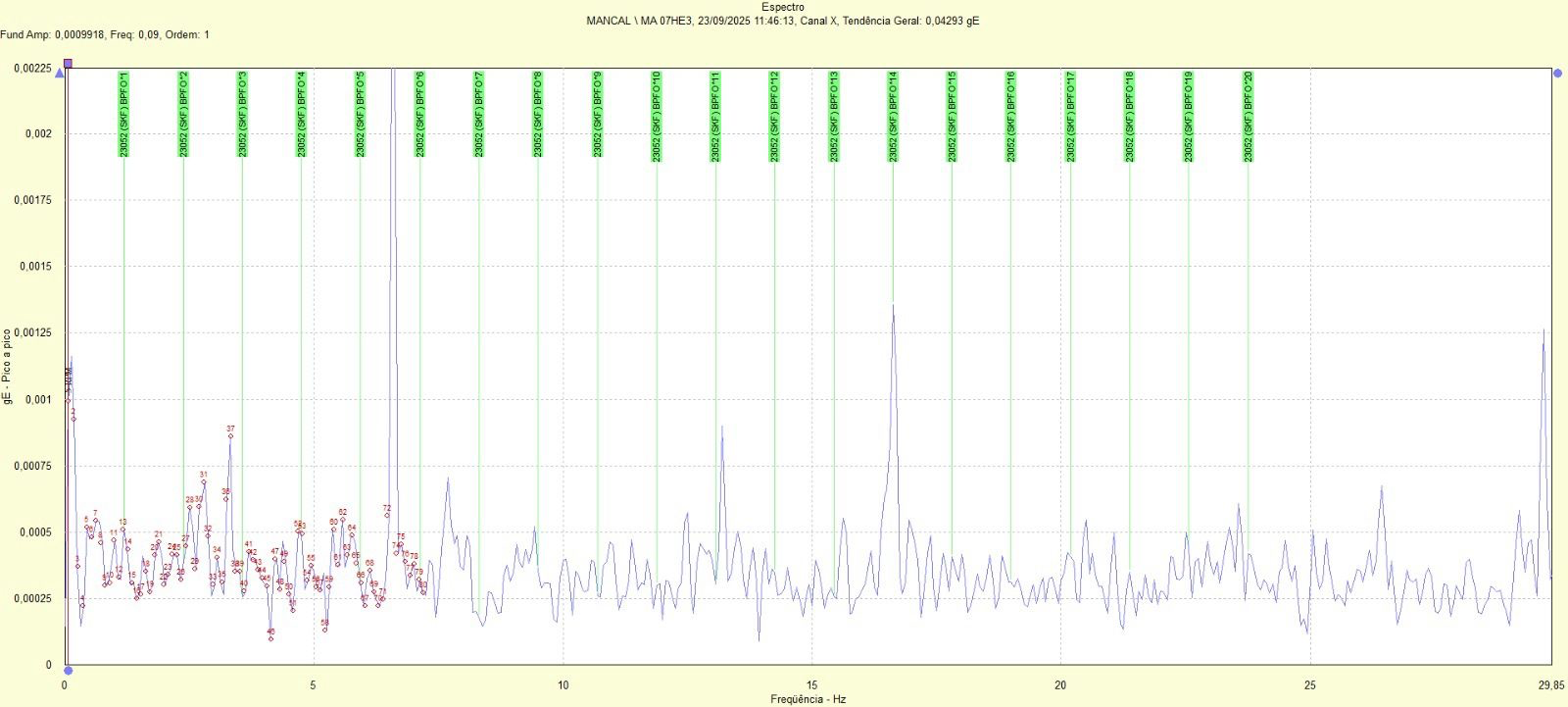1568x707 pixels.
Task: Click the red peak marker numbered 64
Action: (352, 535)
